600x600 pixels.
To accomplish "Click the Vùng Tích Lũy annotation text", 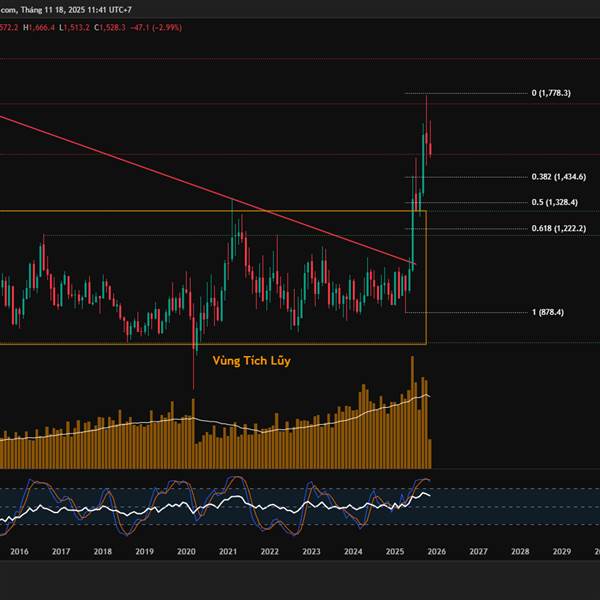I will tap(251, 361).
